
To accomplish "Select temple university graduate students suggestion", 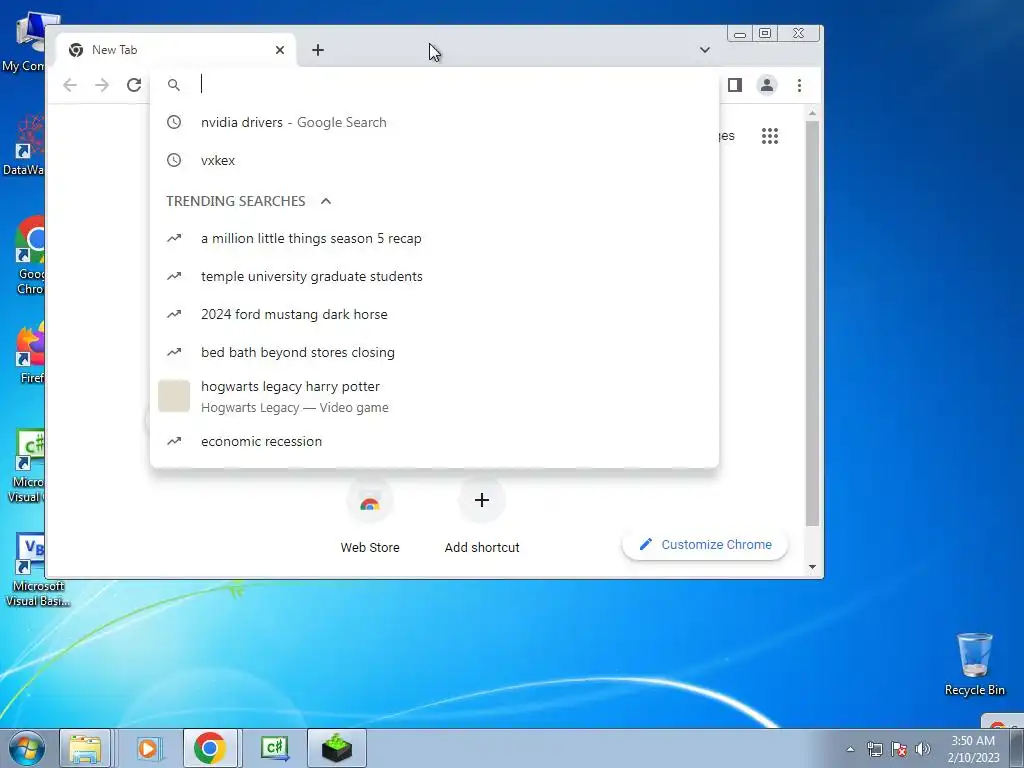I will pos(434,276).
